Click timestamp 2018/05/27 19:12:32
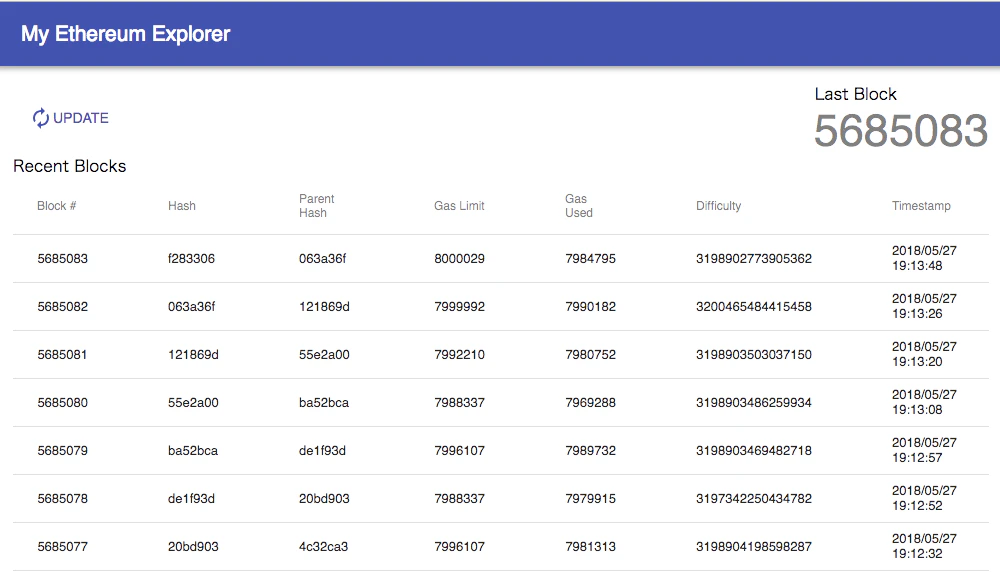The height and width of the screenshot is (576, 1000). pyautogui.click(x=924, y=546)
